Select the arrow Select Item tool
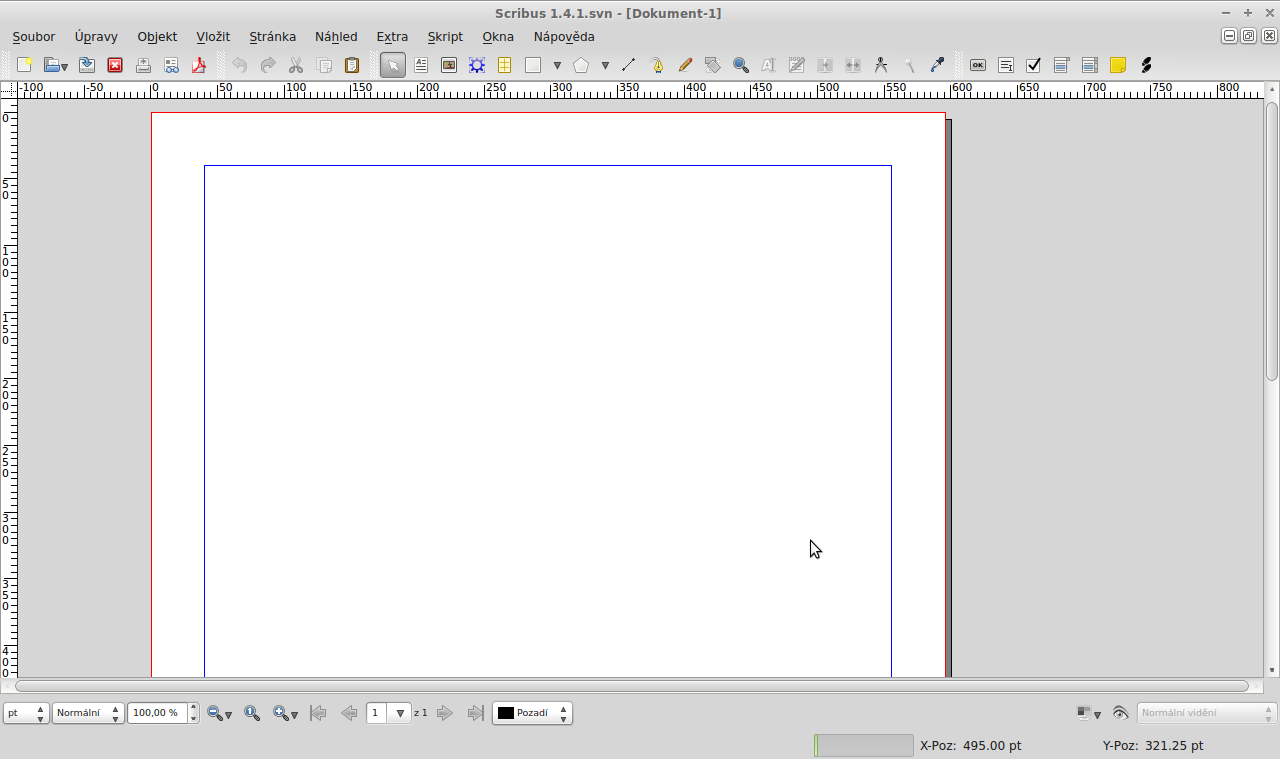This screenshot has width=1280, height=759. click(393, 65)
